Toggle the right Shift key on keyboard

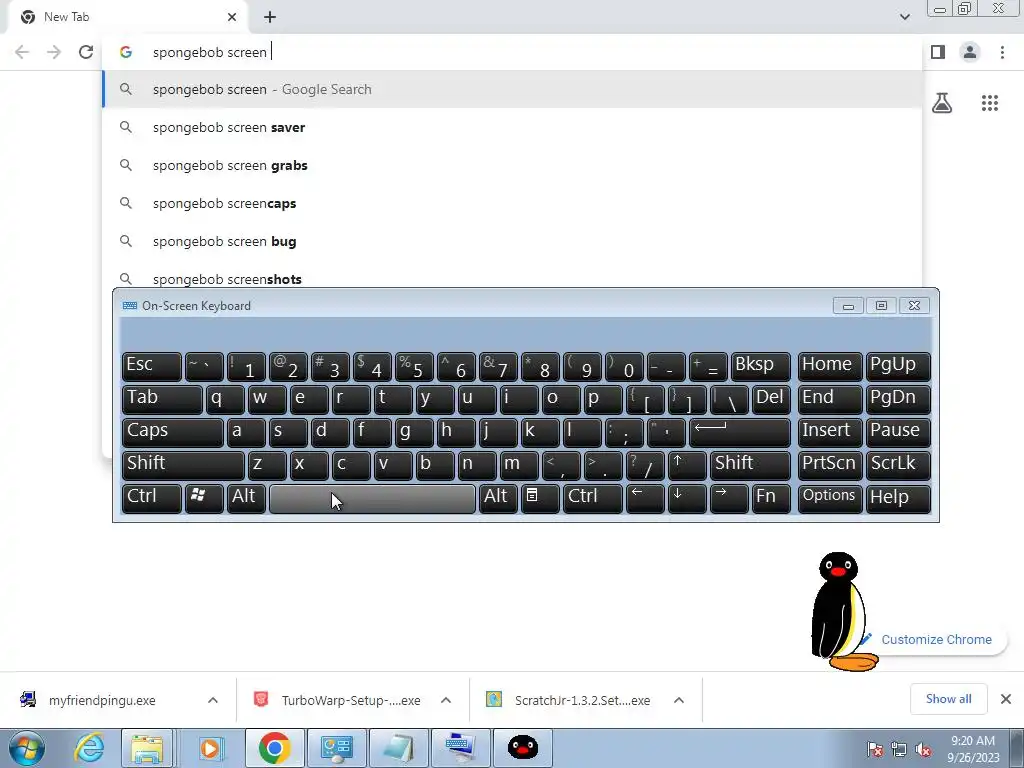click(x=750, y=464)
